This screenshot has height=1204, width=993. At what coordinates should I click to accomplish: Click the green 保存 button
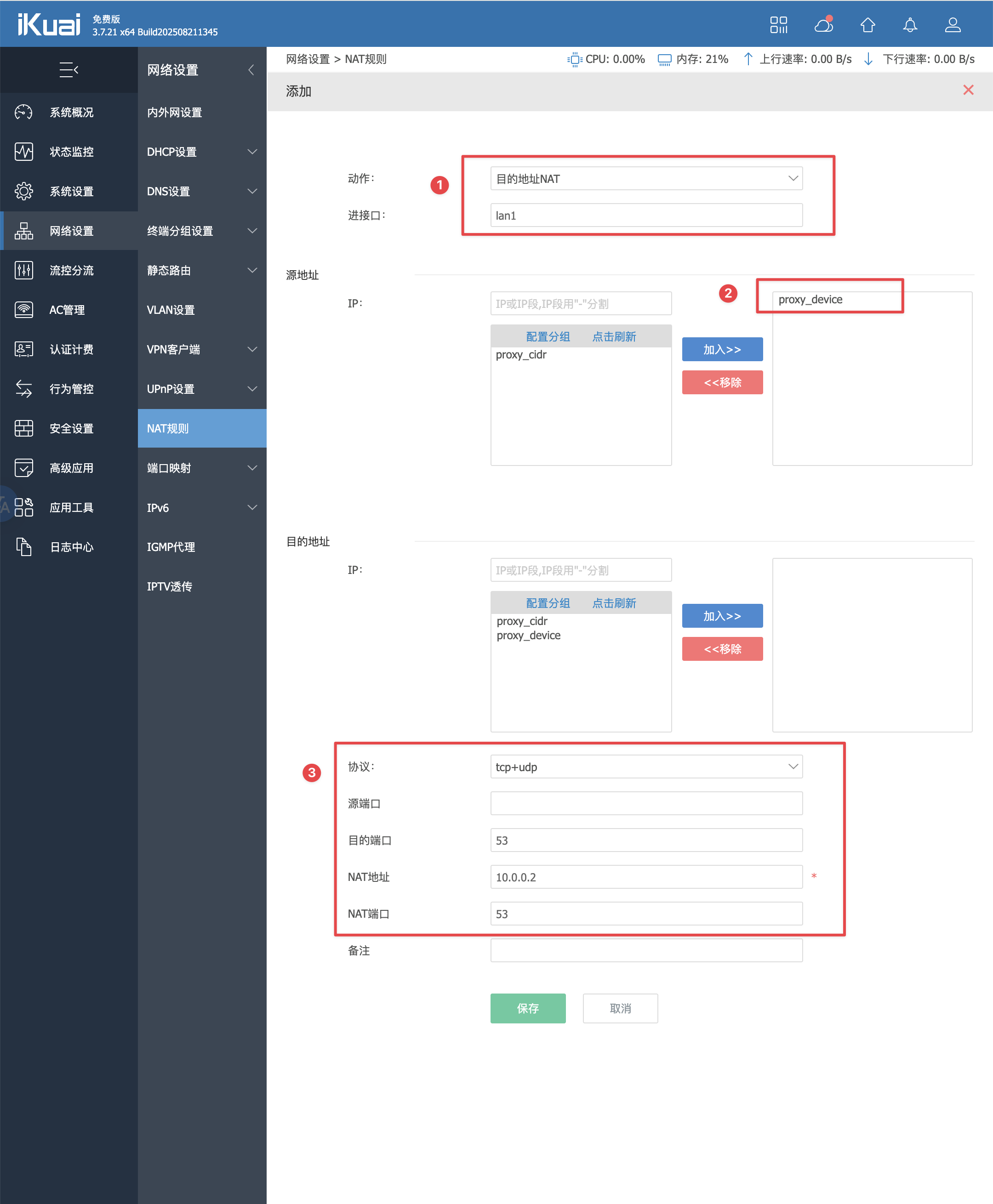(527, 1008)
